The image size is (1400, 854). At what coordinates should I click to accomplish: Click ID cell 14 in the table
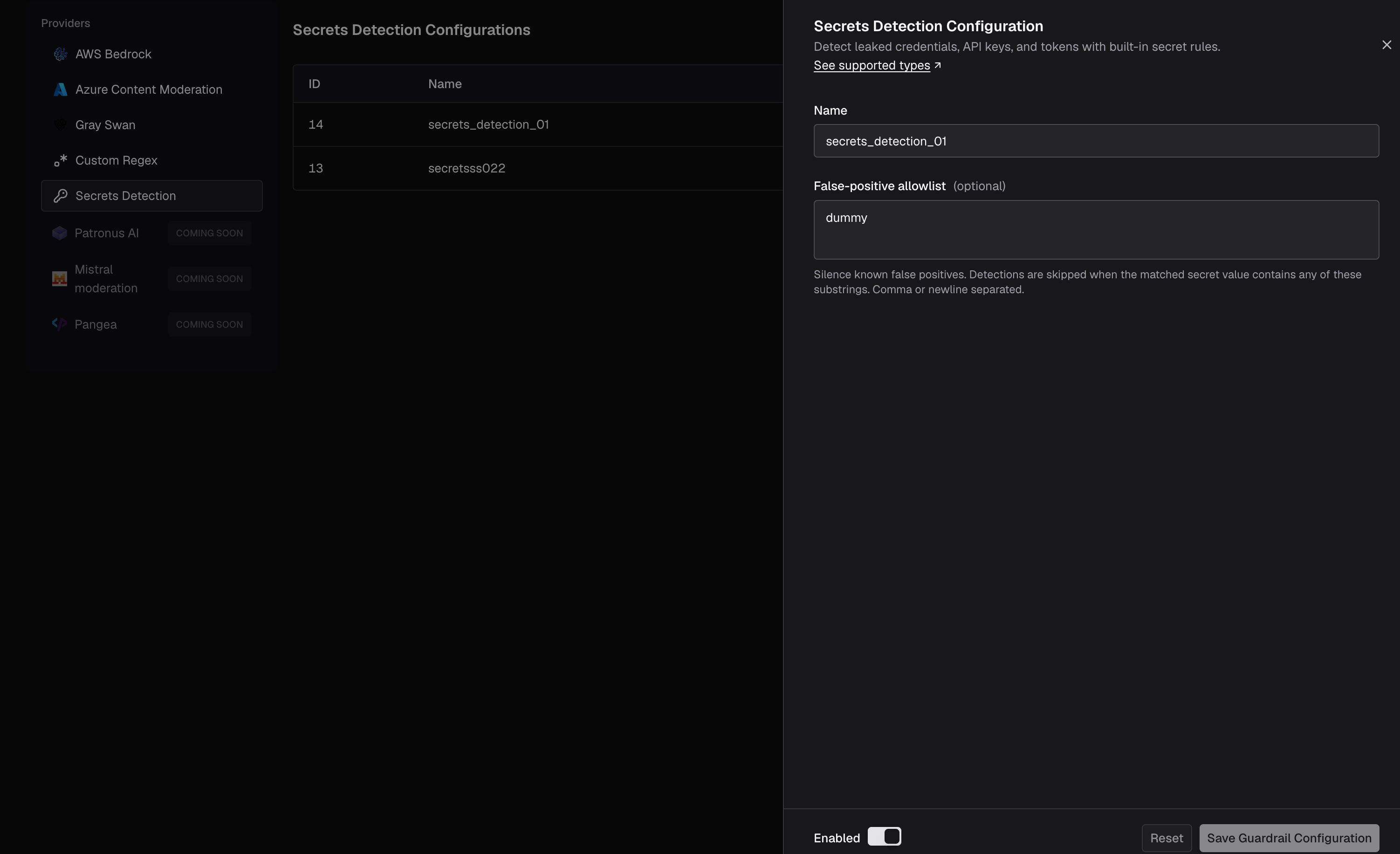point(316,124)
